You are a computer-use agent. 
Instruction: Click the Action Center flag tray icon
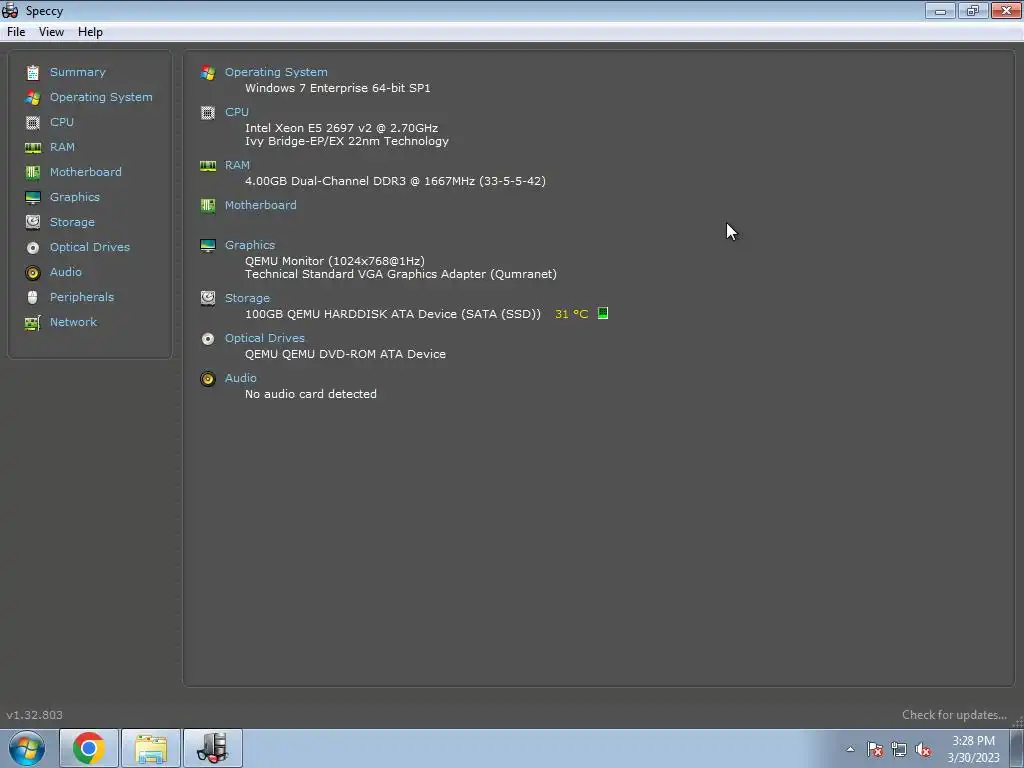point(875,750)
